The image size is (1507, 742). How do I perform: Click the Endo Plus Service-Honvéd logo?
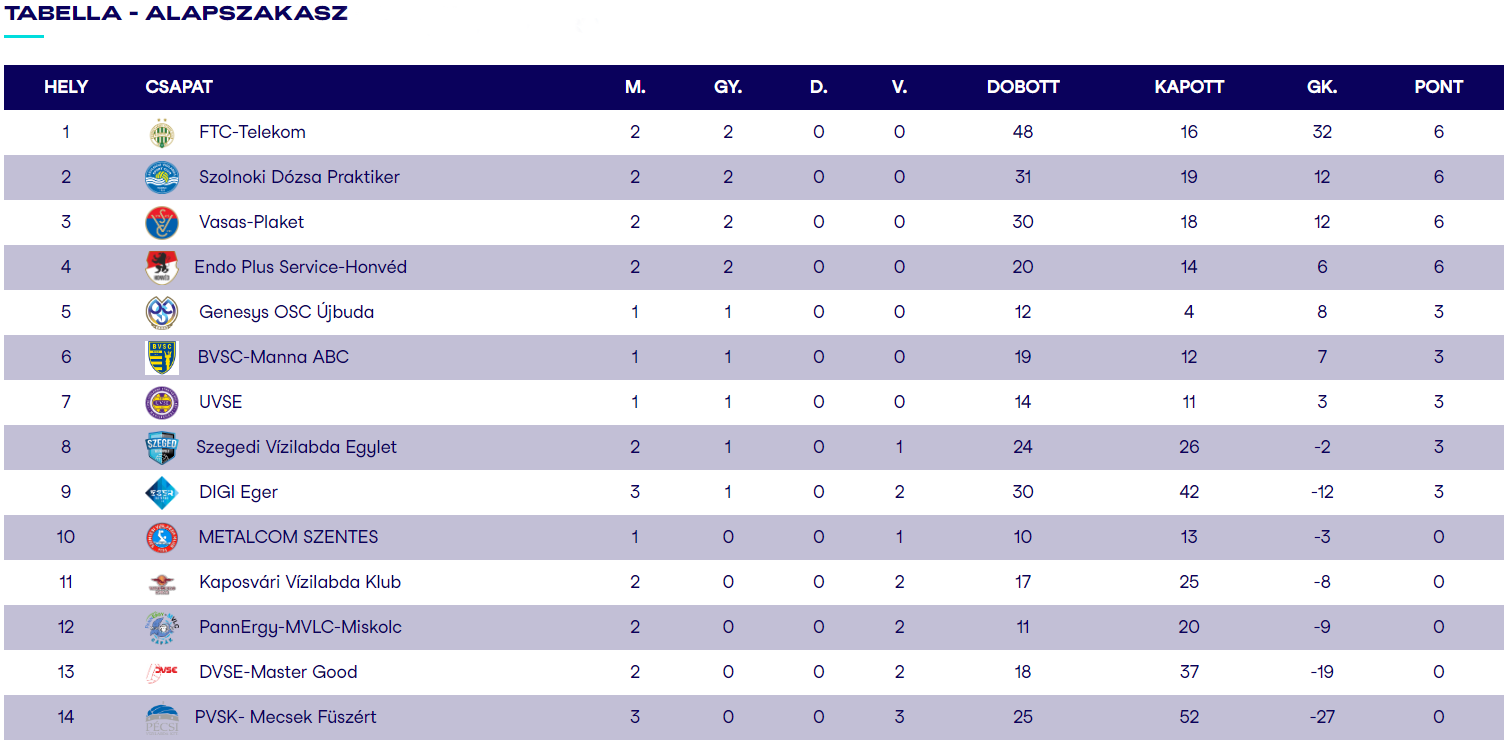(x=161, y=267)
